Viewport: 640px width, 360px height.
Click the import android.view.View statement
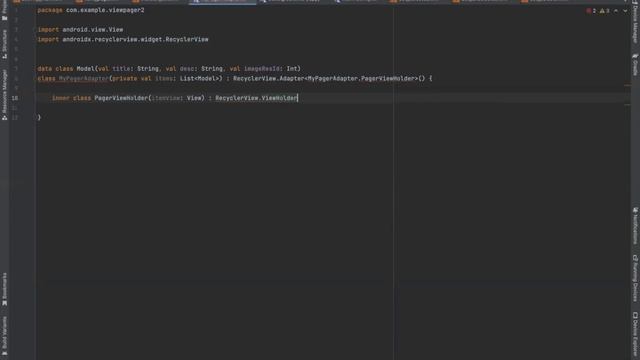click(80, 29)
